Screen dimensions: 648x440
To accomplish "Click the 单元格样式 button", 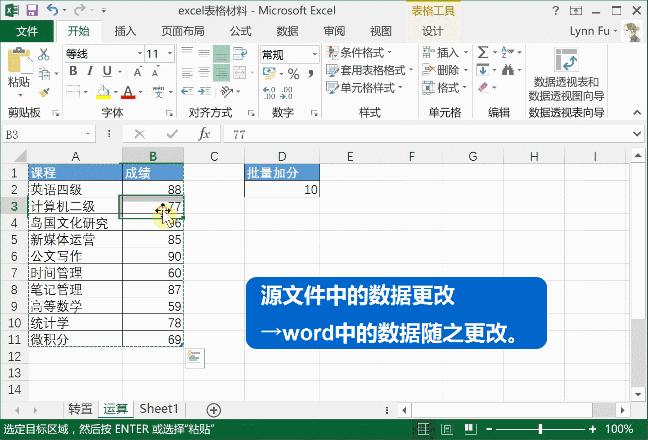I will 364,88.
